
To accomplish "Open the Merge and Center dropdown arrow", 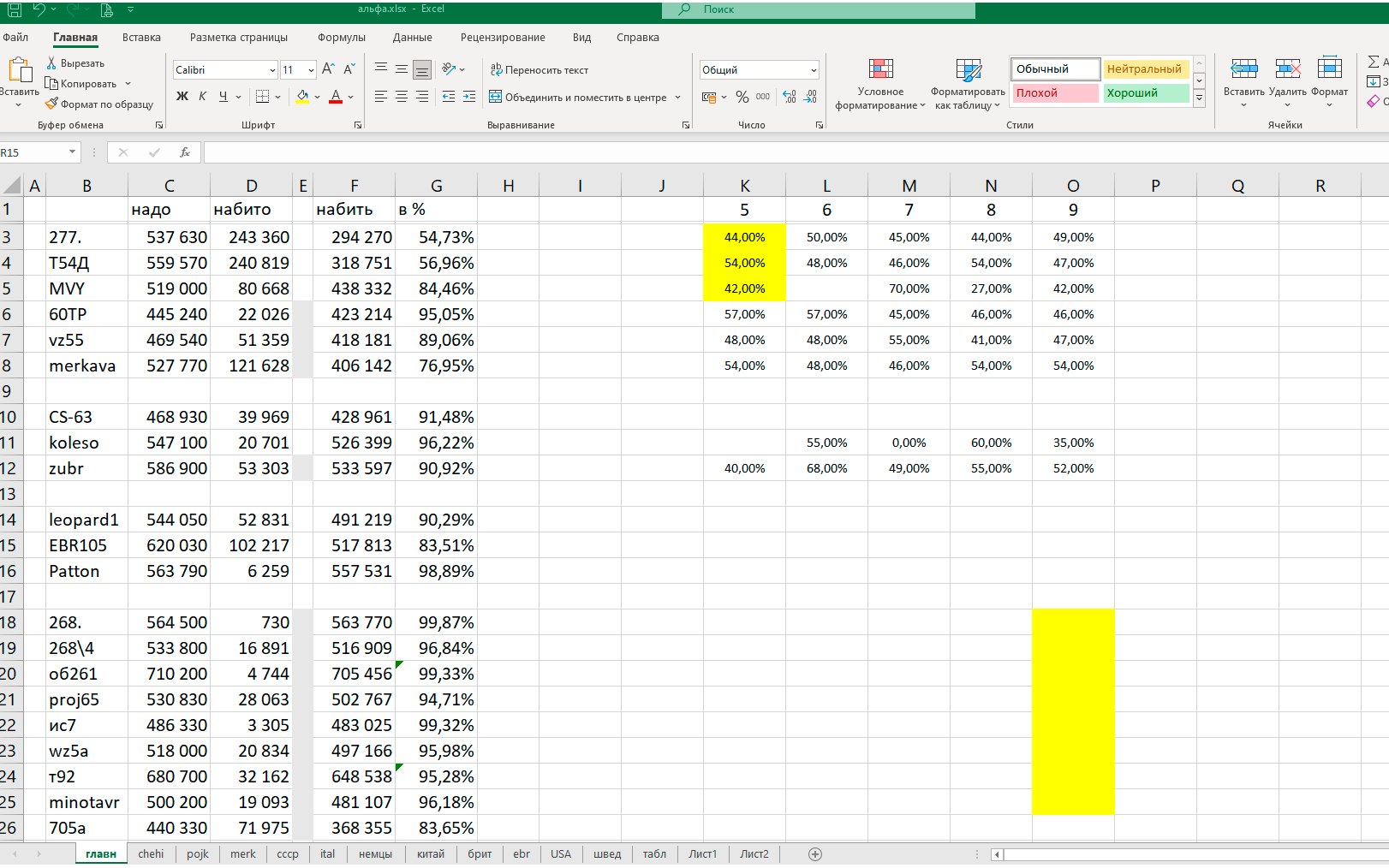I will pos(677,98).
